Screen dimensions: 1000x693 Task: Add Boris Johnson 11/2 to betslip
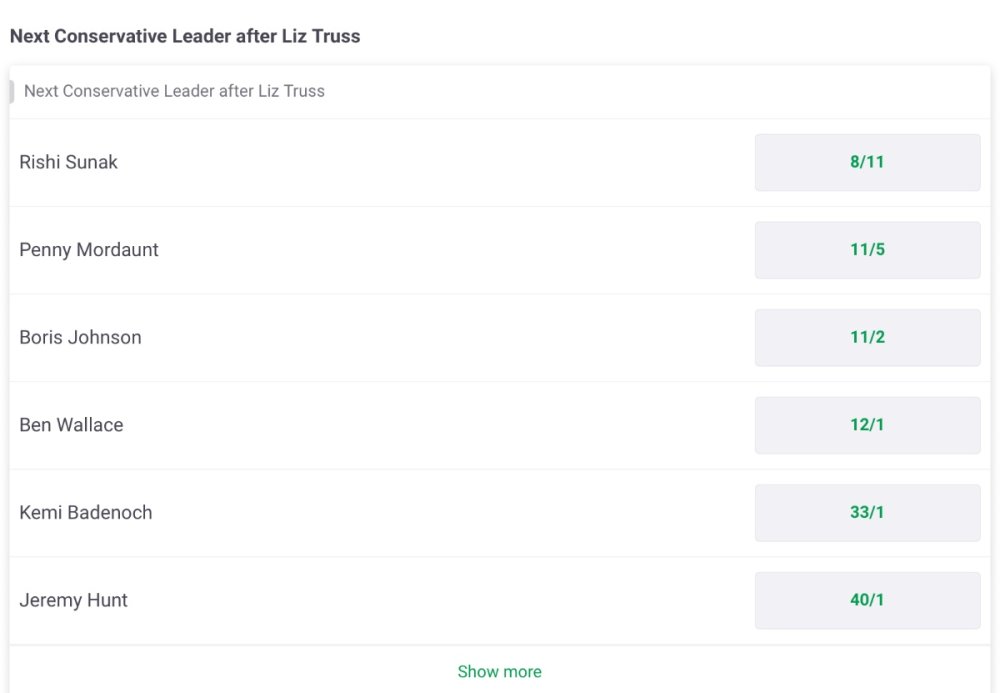click(x=867, y=337)
